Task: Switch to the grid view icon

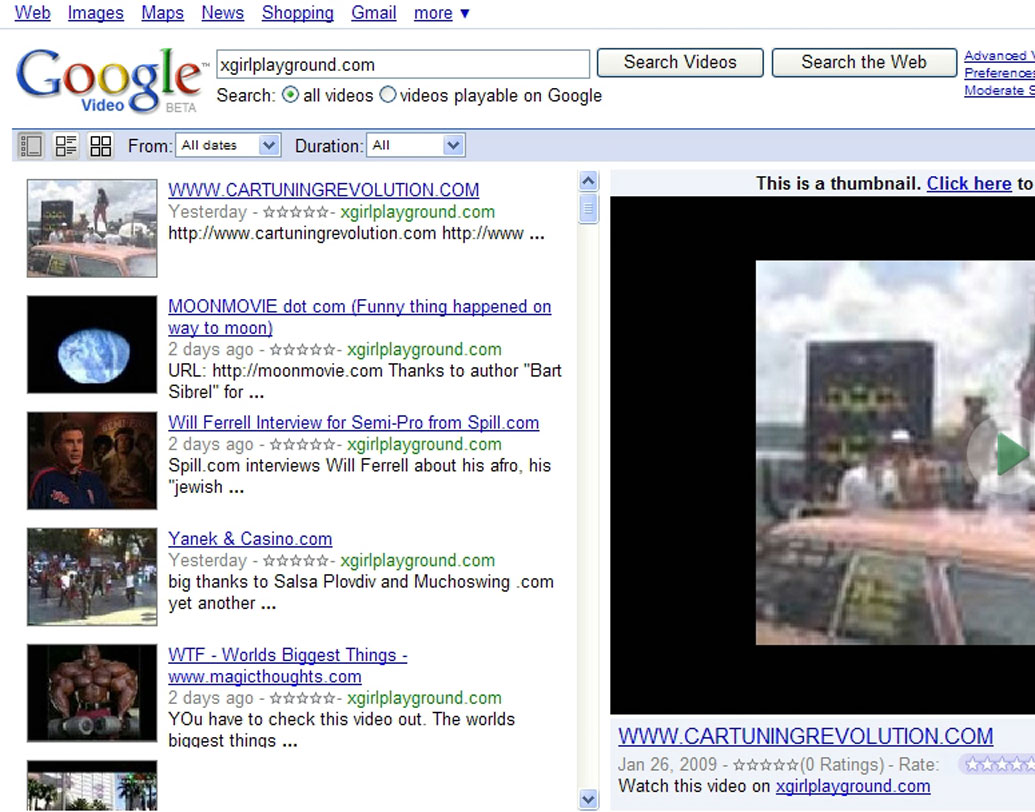Action: click(101, 146)
